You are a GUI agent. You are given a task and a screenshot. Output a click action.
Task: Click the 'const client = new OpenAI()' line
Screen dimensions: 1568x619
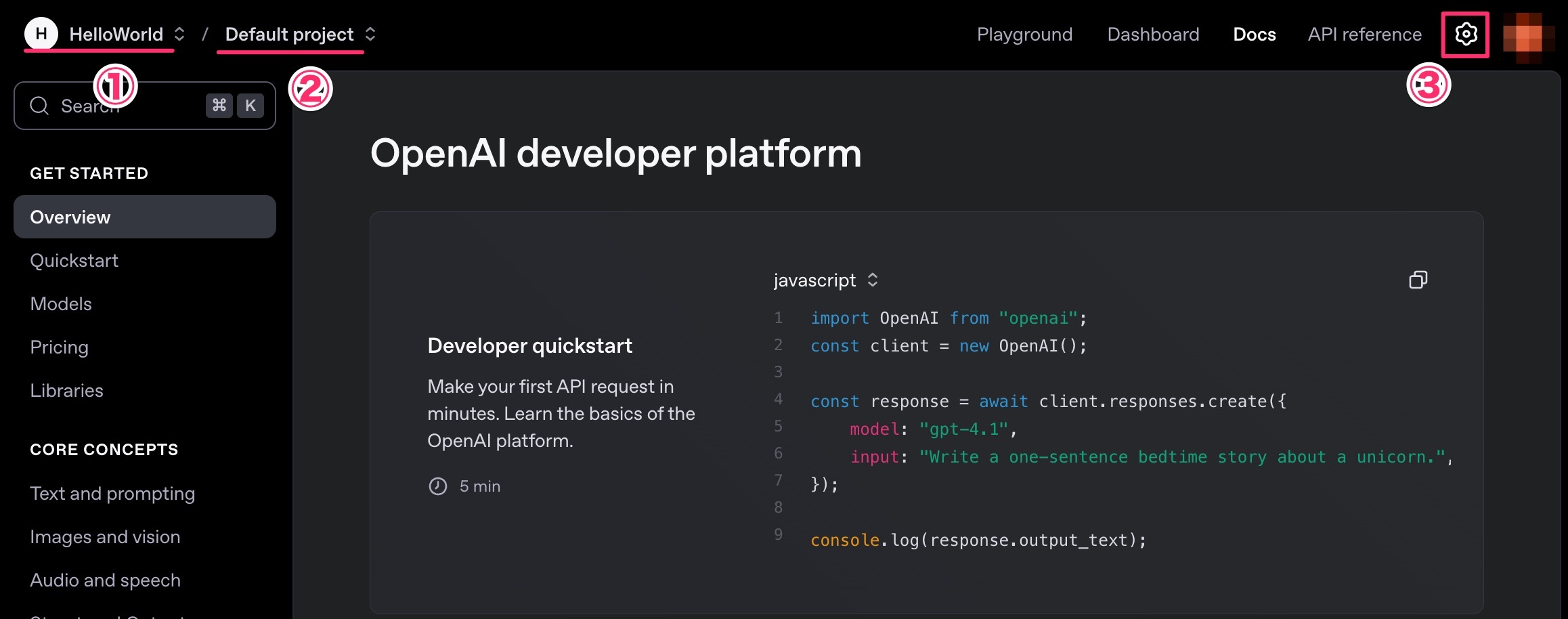(949, 345)
